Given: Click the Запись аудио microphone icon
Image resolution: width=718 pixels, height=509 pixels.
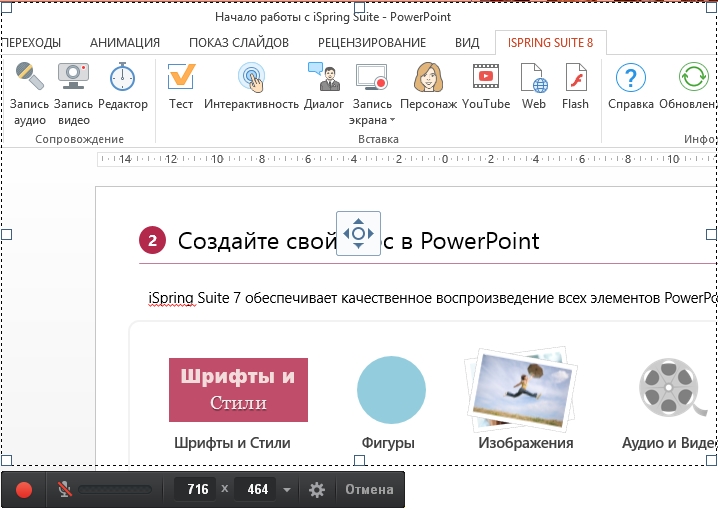Looking at the screenshot, I should (x=29, y=76).
